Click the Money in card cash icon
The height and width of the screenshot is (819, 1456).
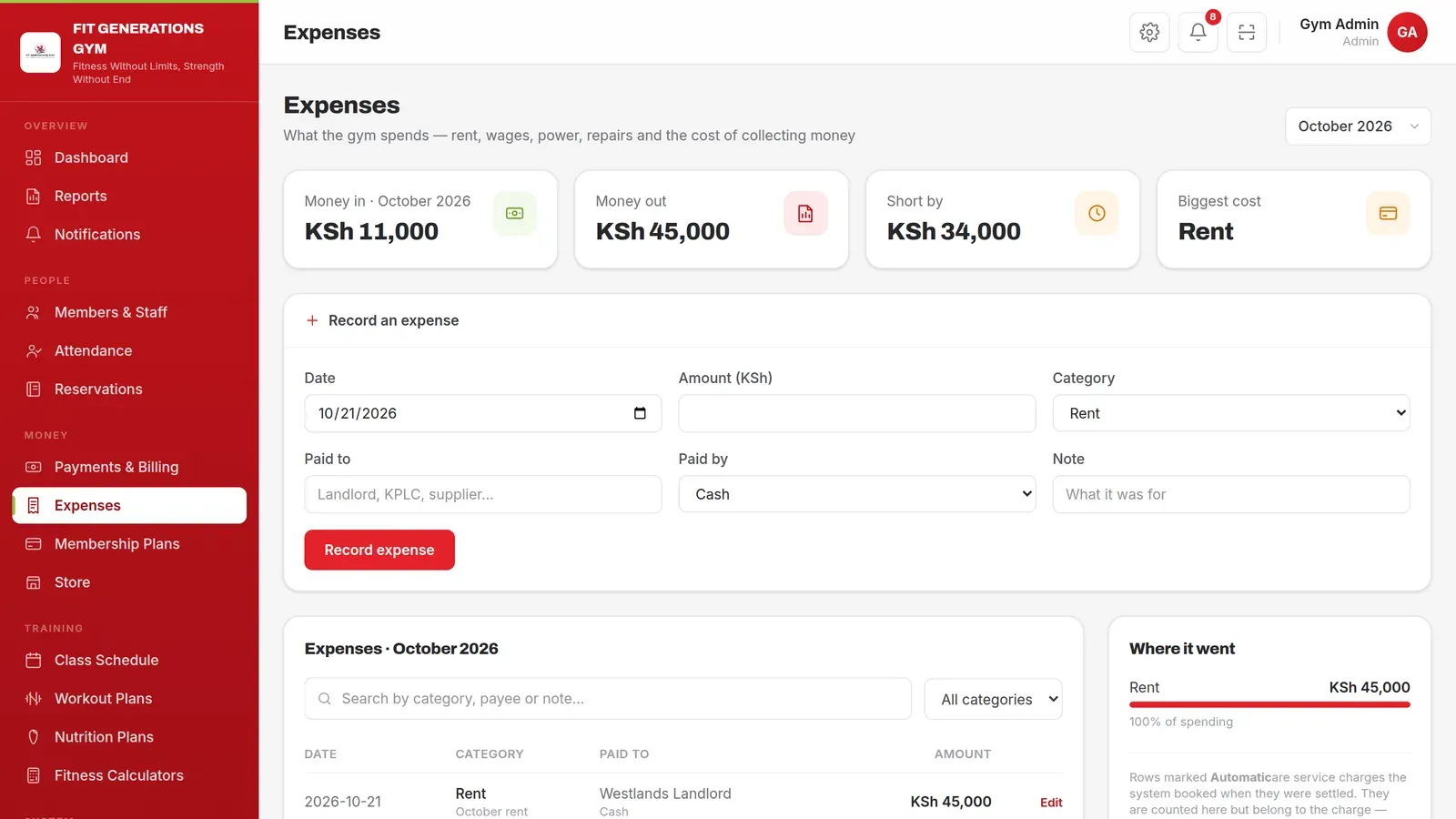[514, 213]
